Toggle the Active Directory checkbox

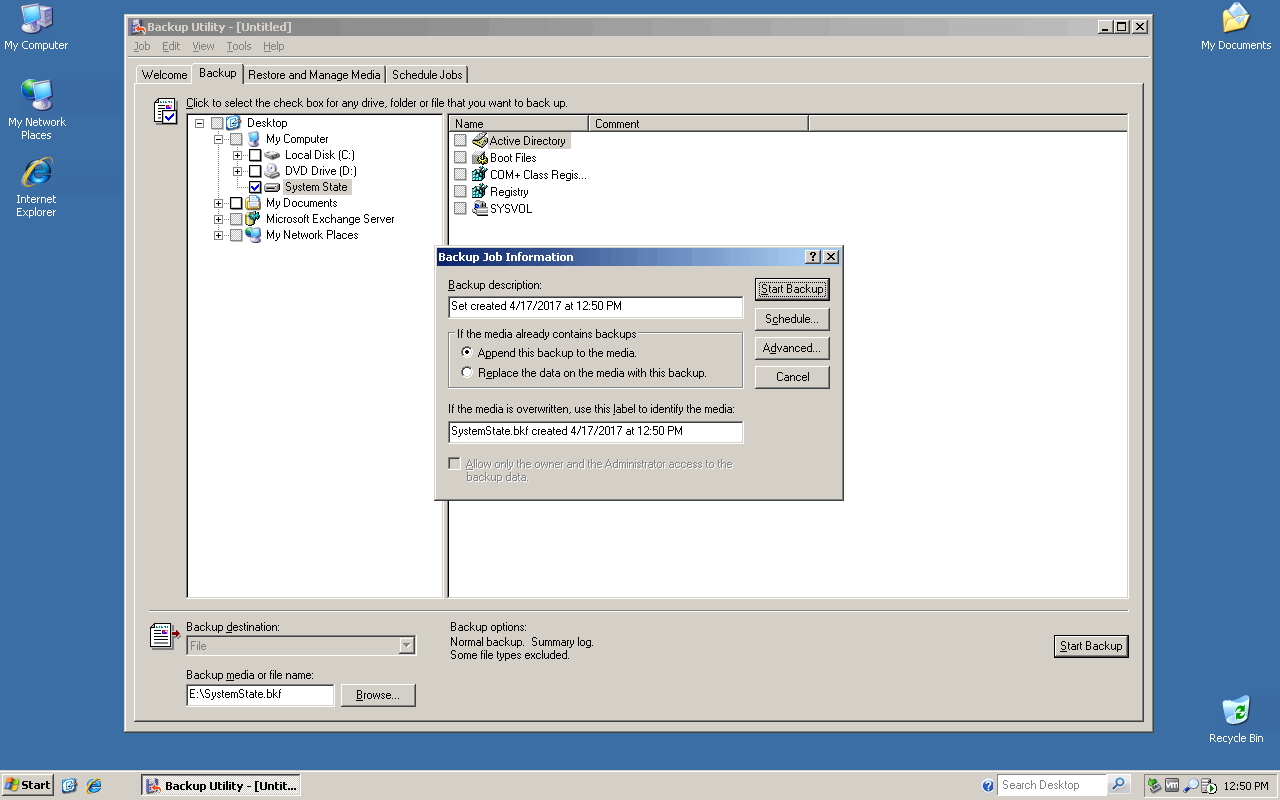point(460,141)
